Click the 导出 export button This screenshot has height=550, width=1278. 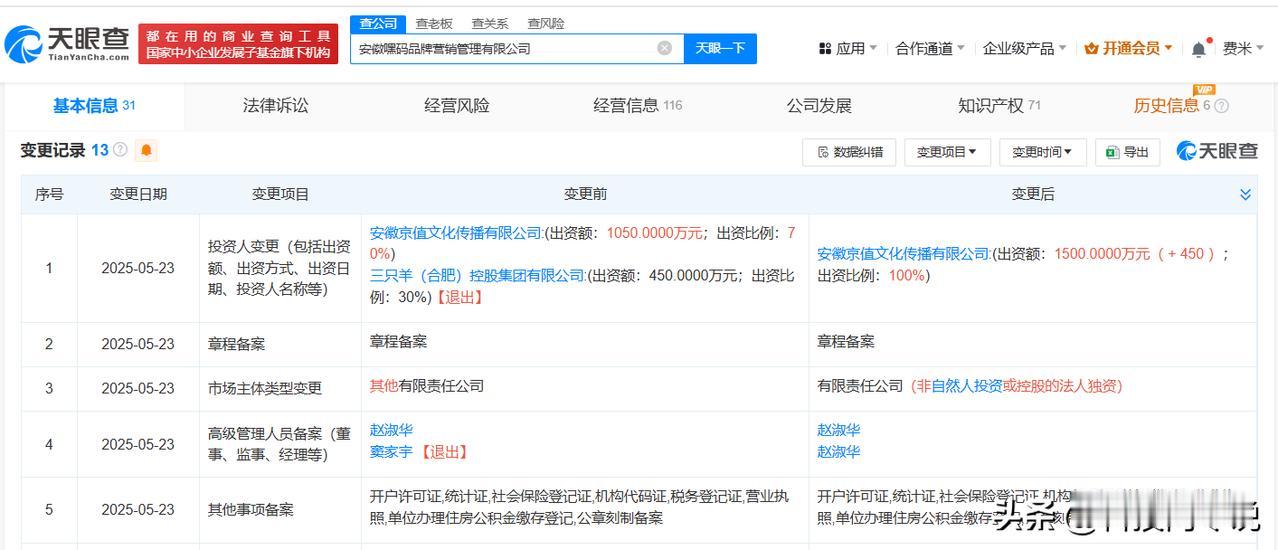1127,152
